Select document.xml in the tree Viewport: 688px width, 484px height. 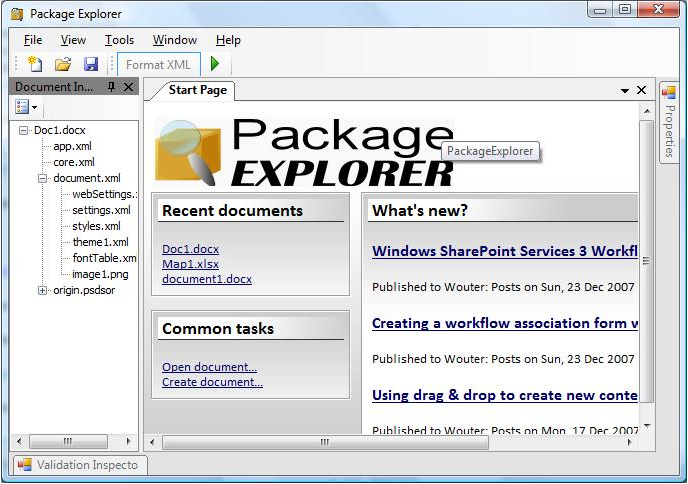coord(87,178)
